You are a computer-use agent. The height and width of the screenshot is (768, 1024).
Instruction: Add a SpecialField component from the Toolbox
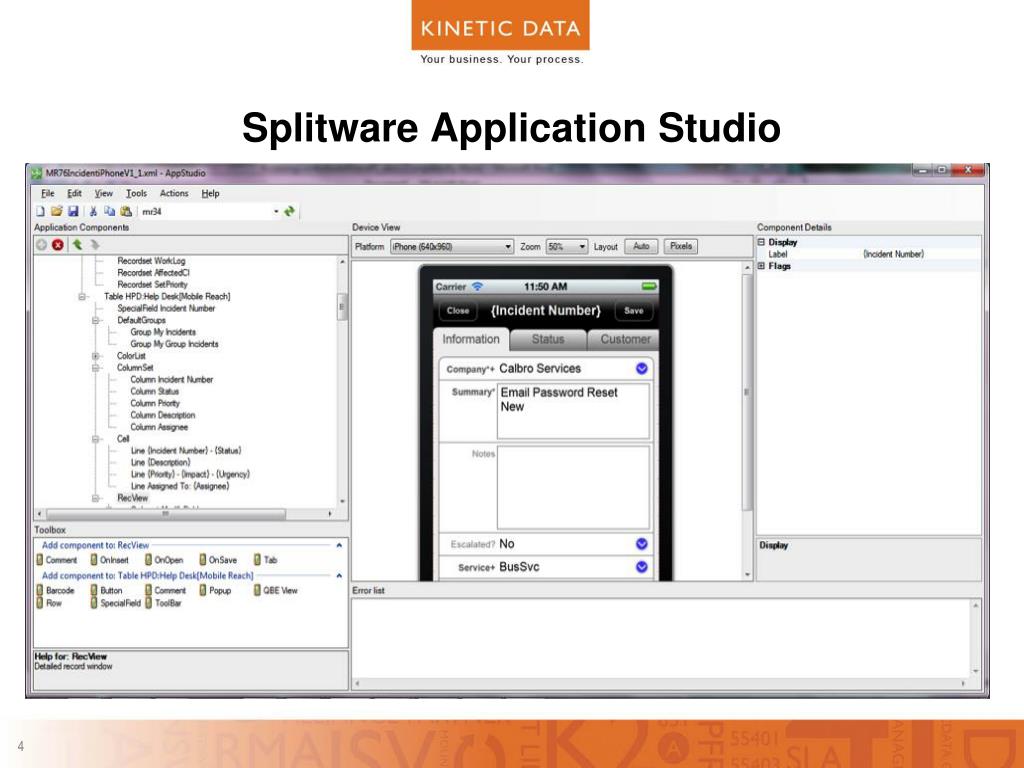click(x=116, y=603)
